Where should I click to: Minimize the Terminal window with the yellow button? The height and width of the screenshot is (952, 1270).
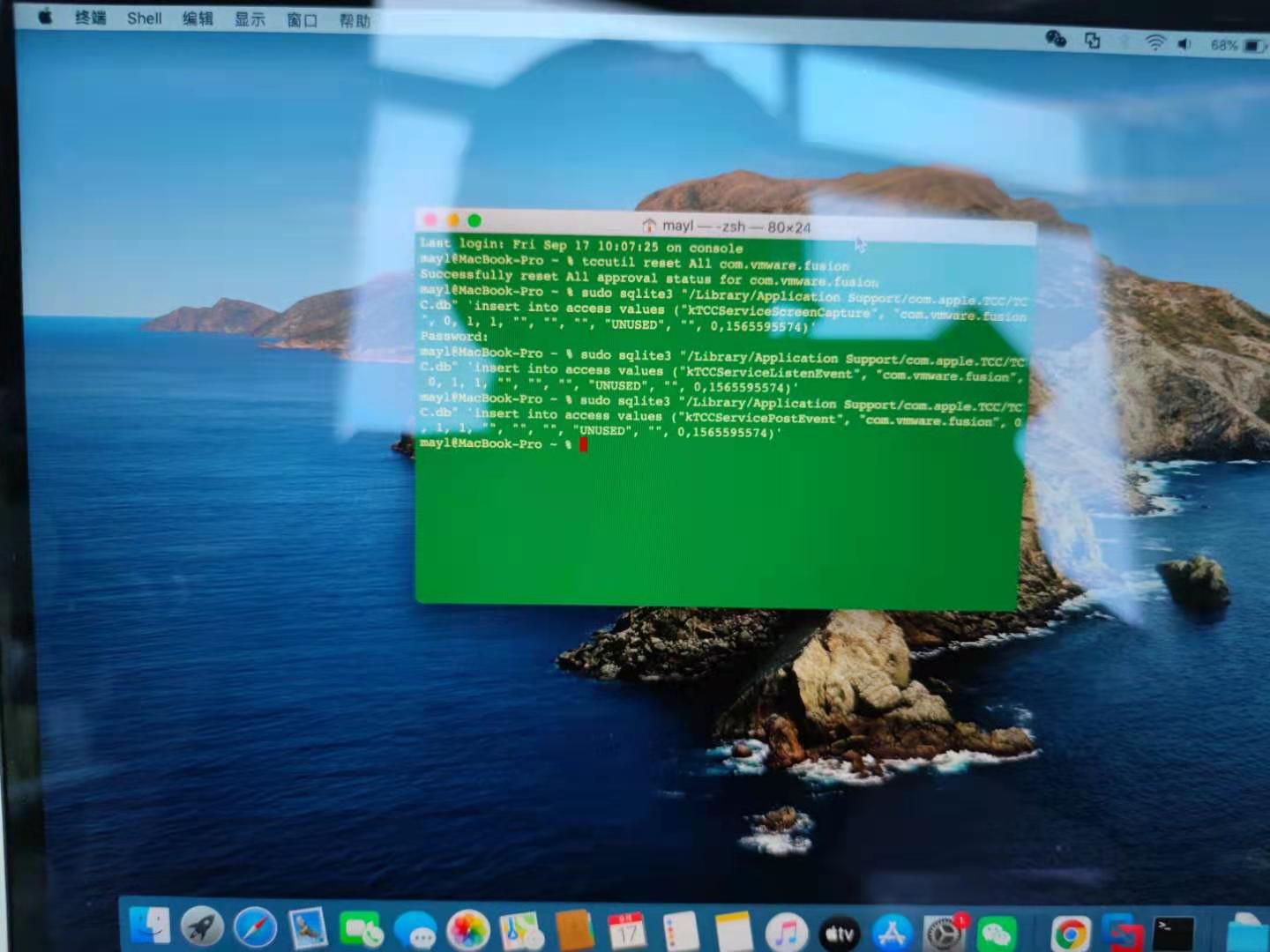452,219
